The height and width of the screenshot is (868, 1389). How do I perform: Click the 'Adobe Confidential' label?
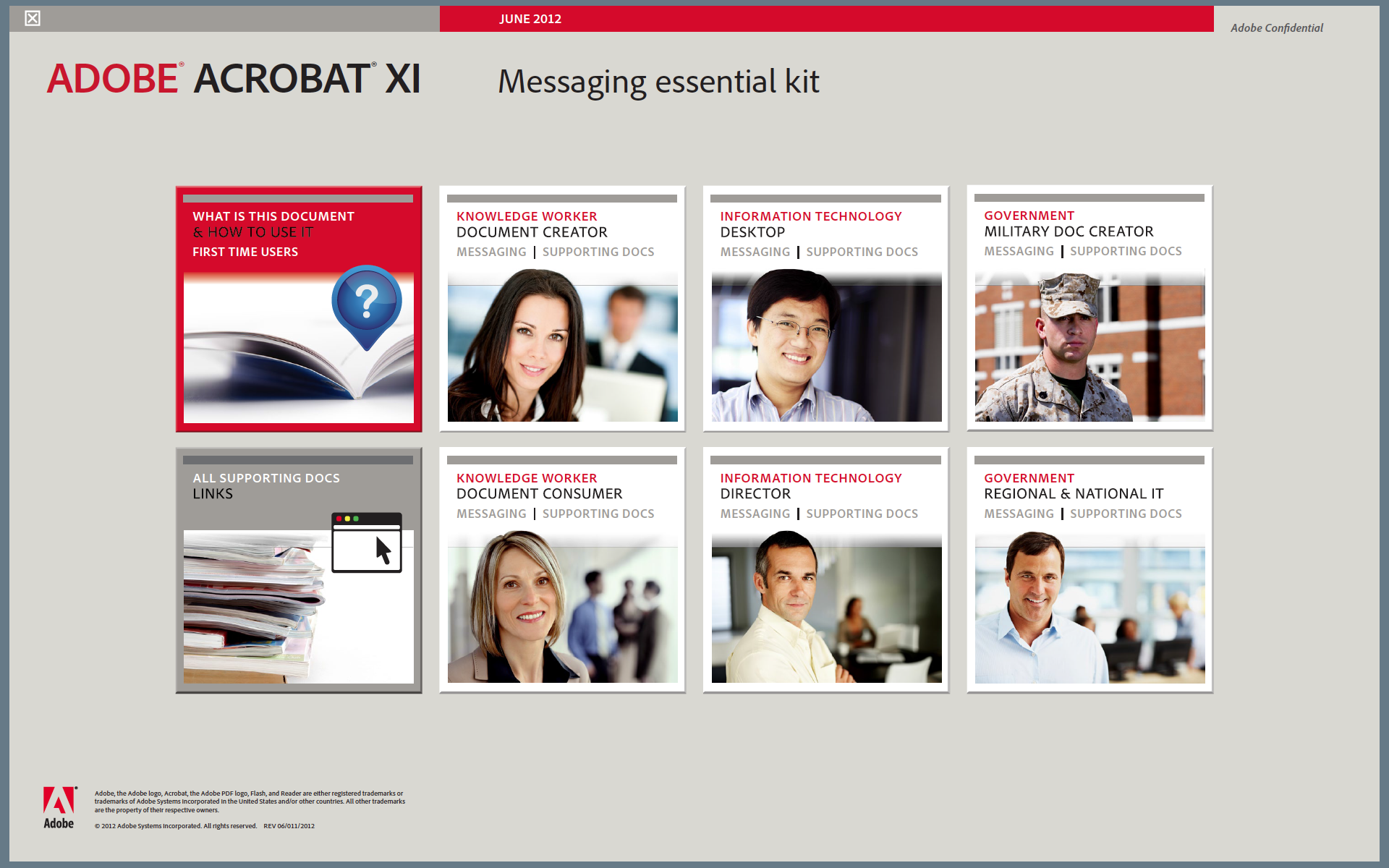[x=1277, y=27]
